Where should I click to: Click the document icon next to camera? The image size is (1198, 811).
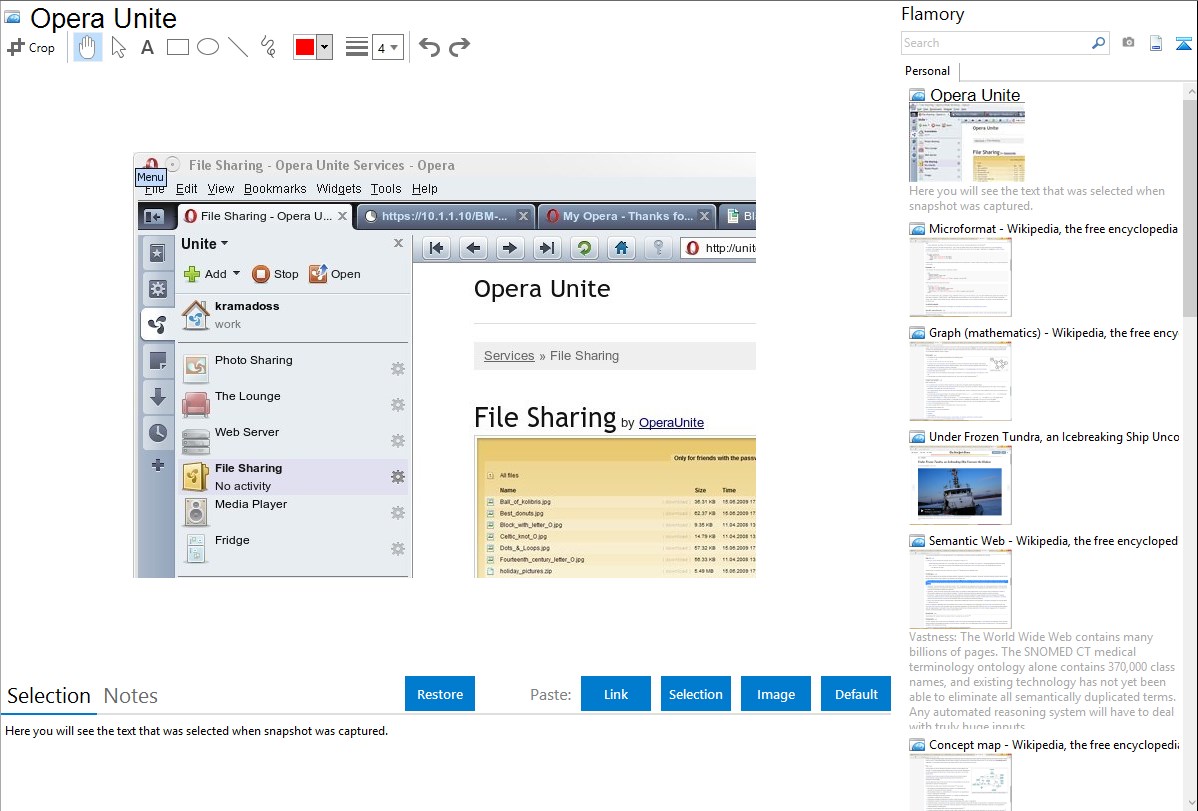tap(1156, 43)
